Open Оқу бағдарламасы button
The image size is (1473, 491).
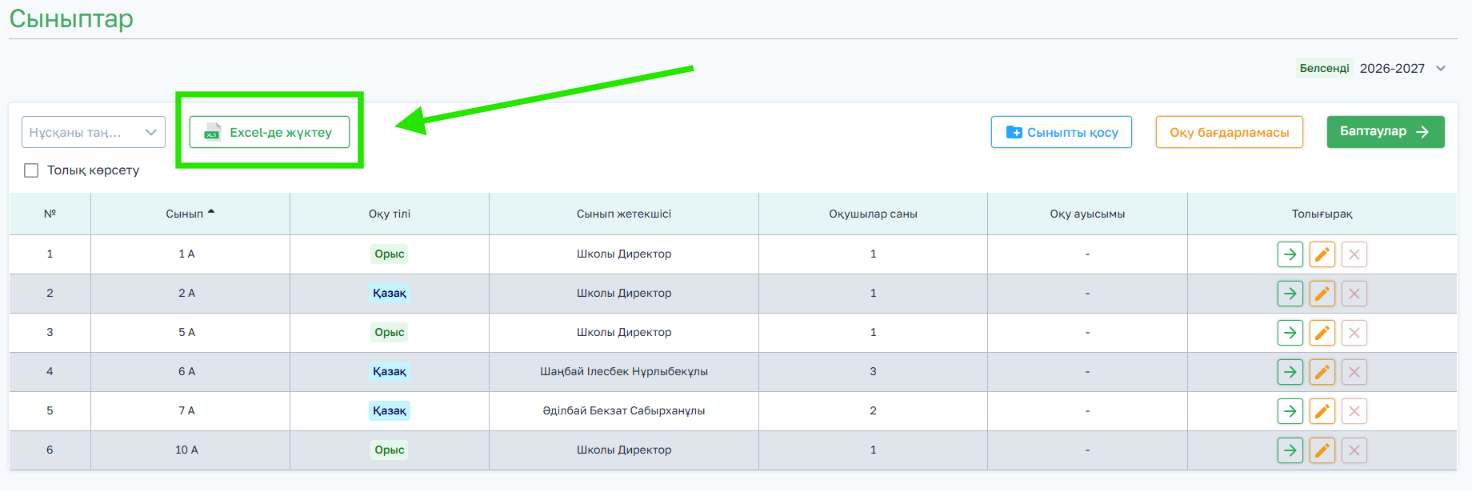click(1229, 132)
